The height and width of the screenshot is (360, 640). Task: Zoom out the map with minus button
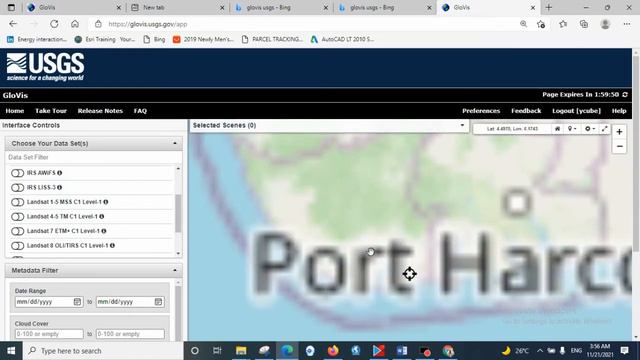pyautogui.click(x=619, y=146)
